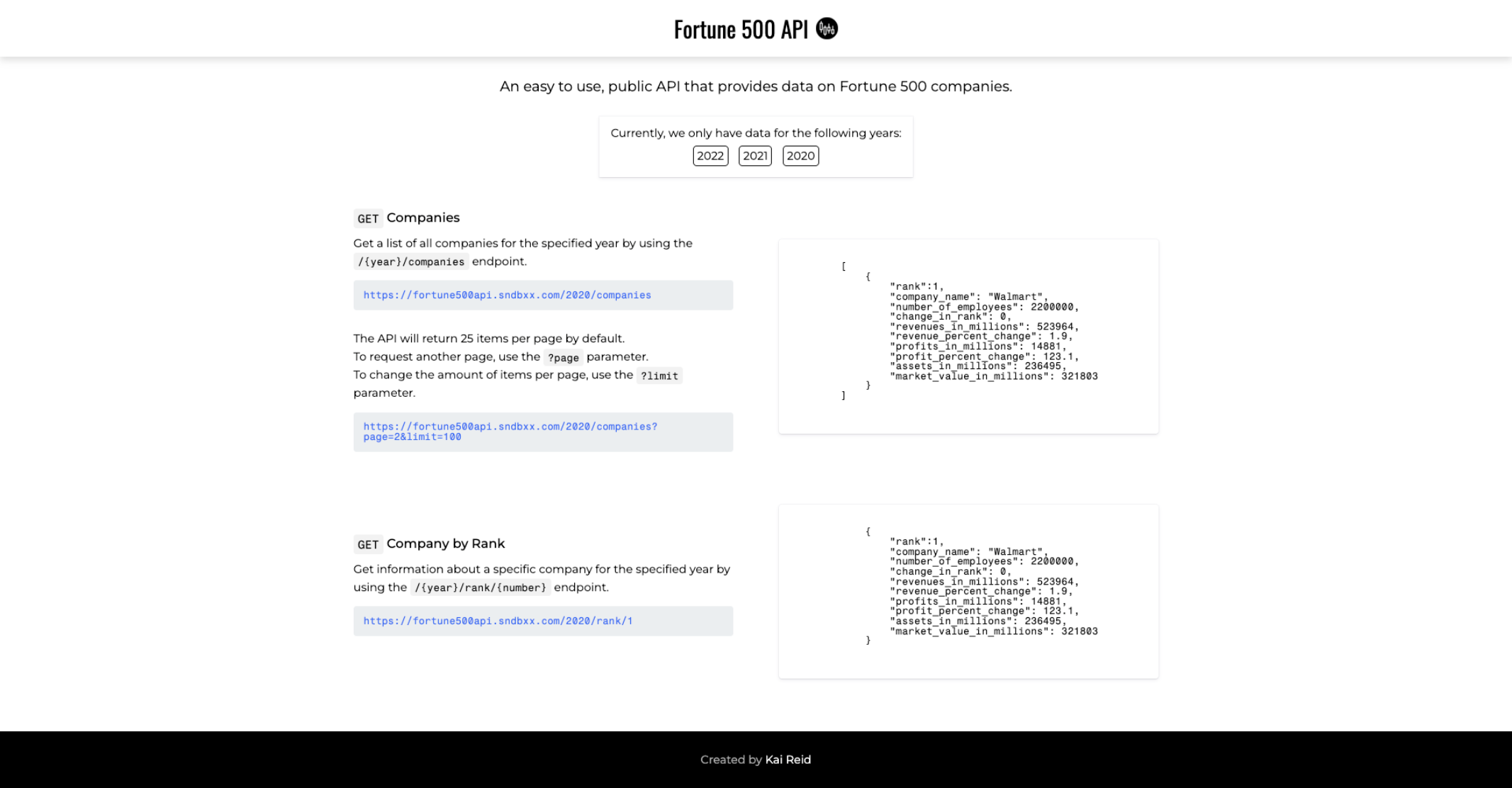Screen dimensions: 1512x788
Task: Click the Companies section heading
Action: [x=423, y=218]
